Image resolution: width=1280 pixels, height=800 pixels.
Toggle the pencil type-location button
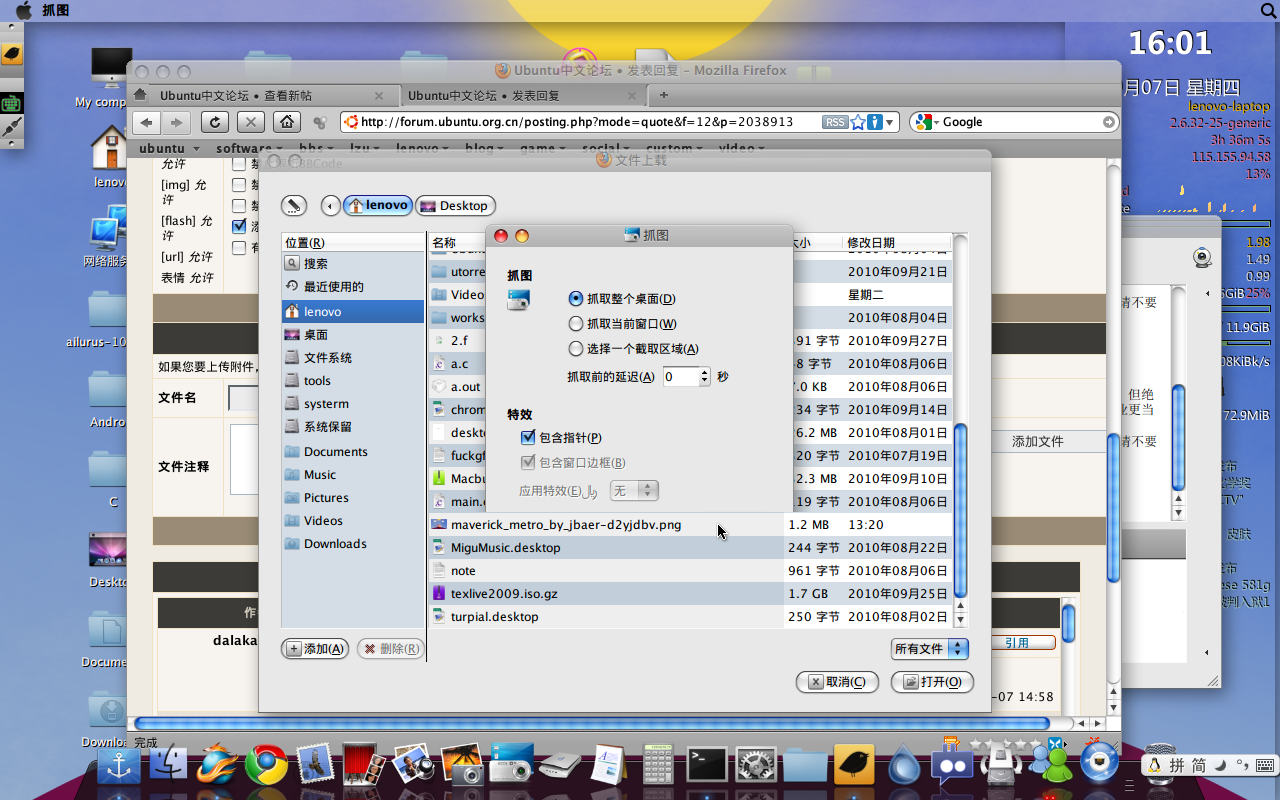(293, 205)
